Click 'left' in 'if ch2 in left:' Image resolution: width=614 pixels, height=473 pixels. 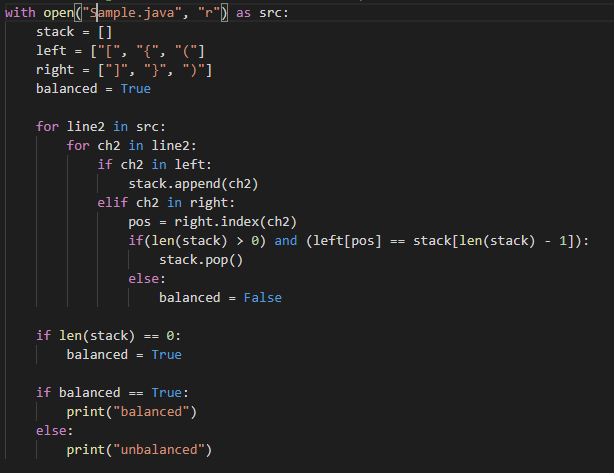190,165
